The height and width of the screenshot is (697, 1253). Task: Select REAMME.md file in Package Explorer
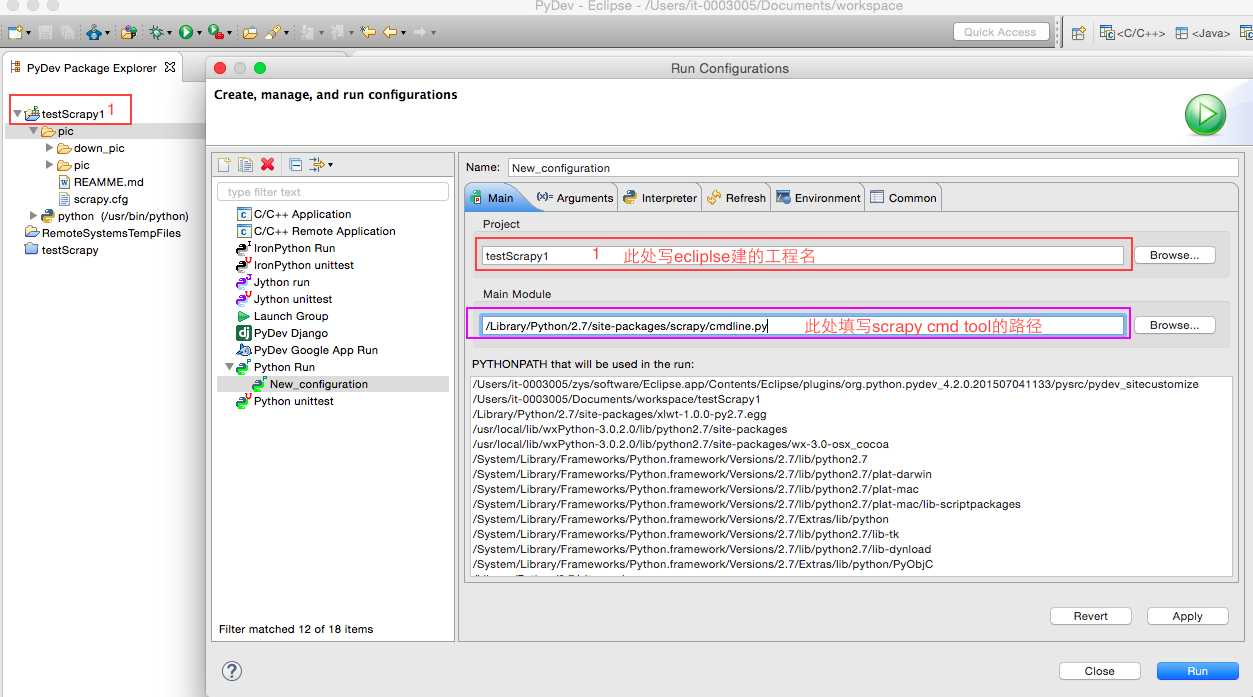point(100,182)
